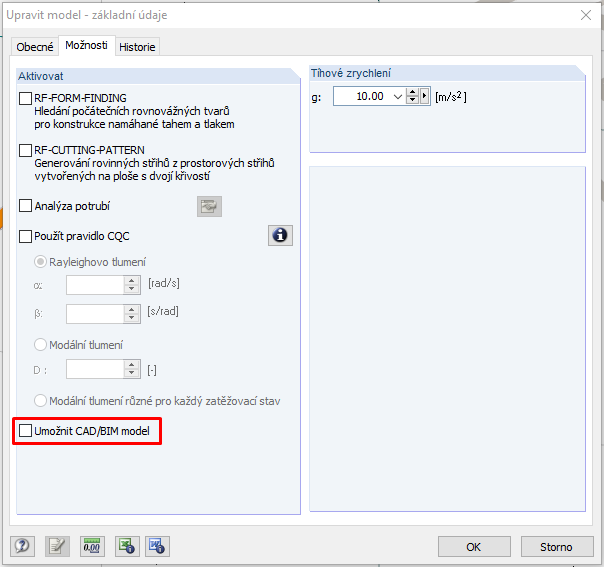Enable the RF-CUTTING-PATTERN checkbox
The image size is (604, 567).
coord(25,150)
